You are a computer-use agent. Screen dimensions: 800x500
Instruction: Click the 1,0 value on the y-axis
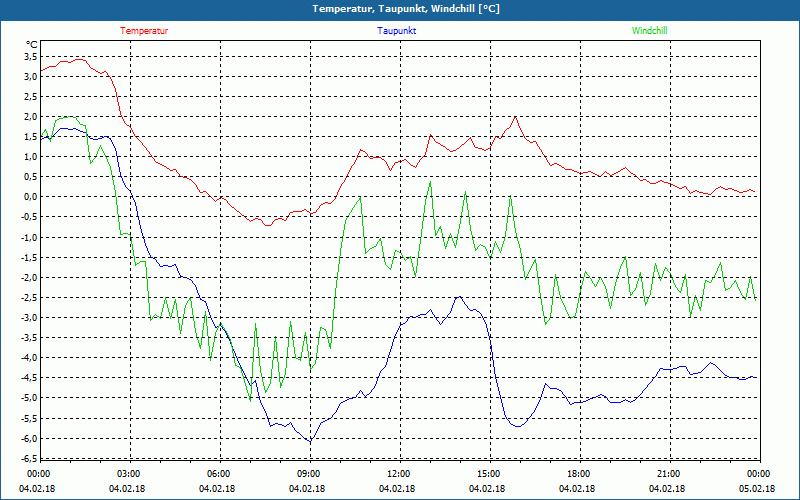(x=31, y=157)
